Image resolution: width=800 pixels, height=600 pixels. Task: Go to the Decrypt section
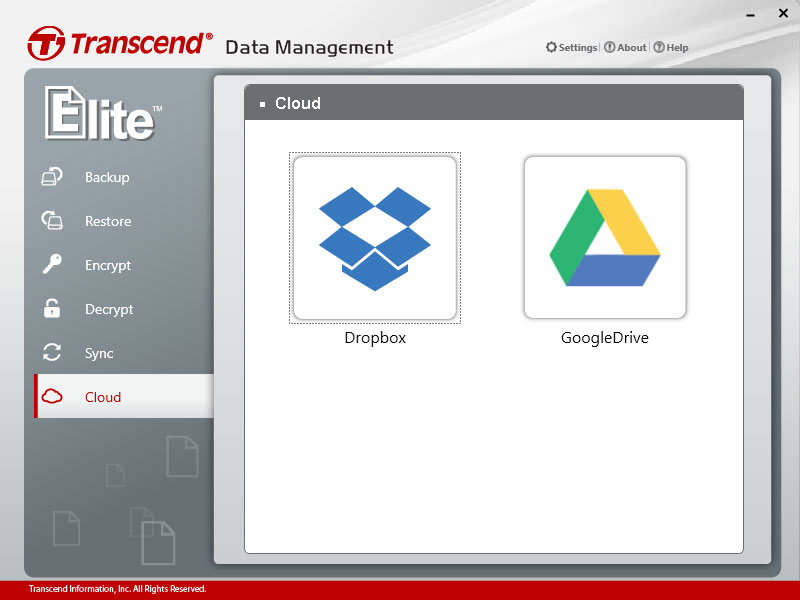coord(109,309)
